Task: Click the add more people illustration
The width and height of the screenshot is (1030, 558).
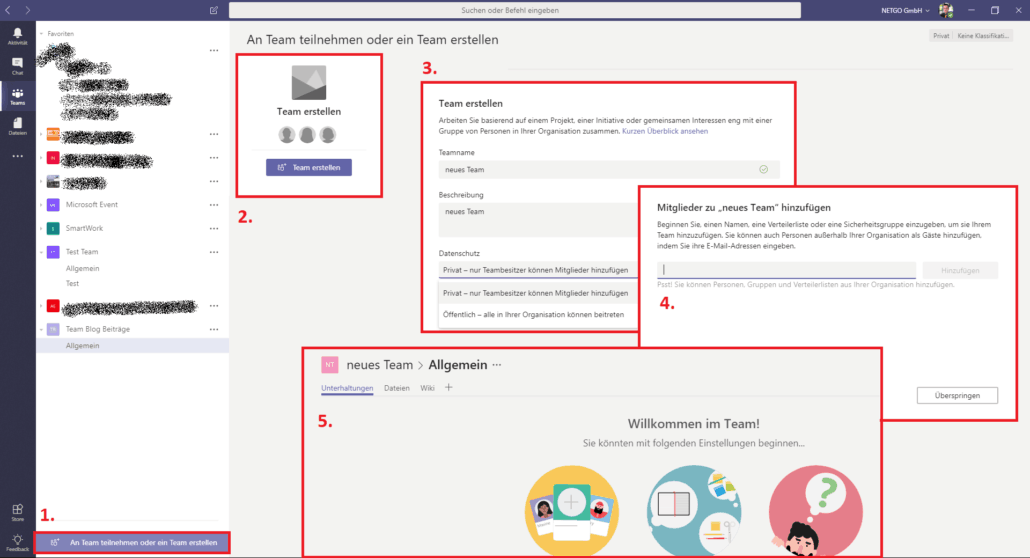Action: point(571,510)
